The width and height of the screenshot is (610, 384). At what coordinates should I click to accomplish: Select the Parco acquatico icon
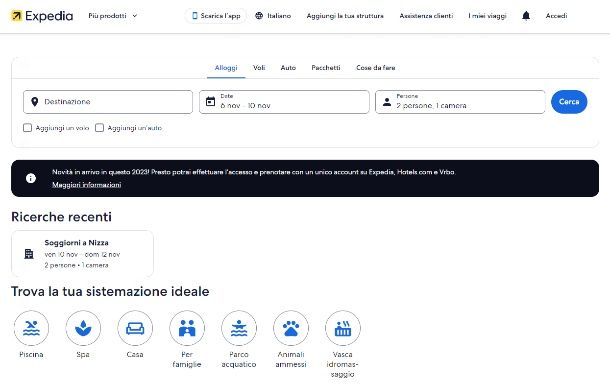tap(239, 328)
